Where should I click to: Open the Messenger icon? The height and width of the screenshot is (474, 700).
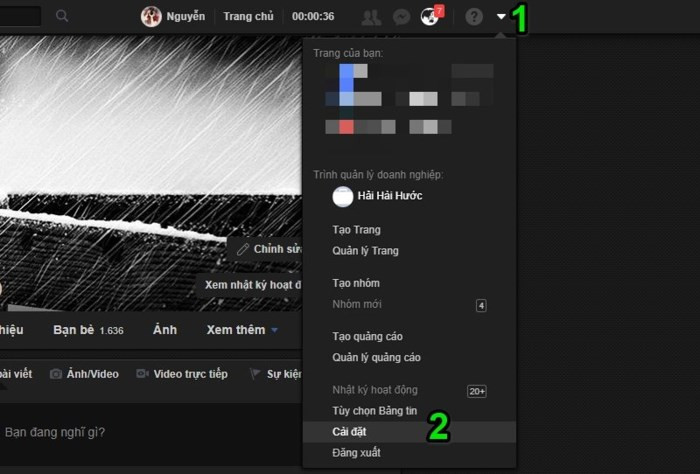[x=400, y=17]
